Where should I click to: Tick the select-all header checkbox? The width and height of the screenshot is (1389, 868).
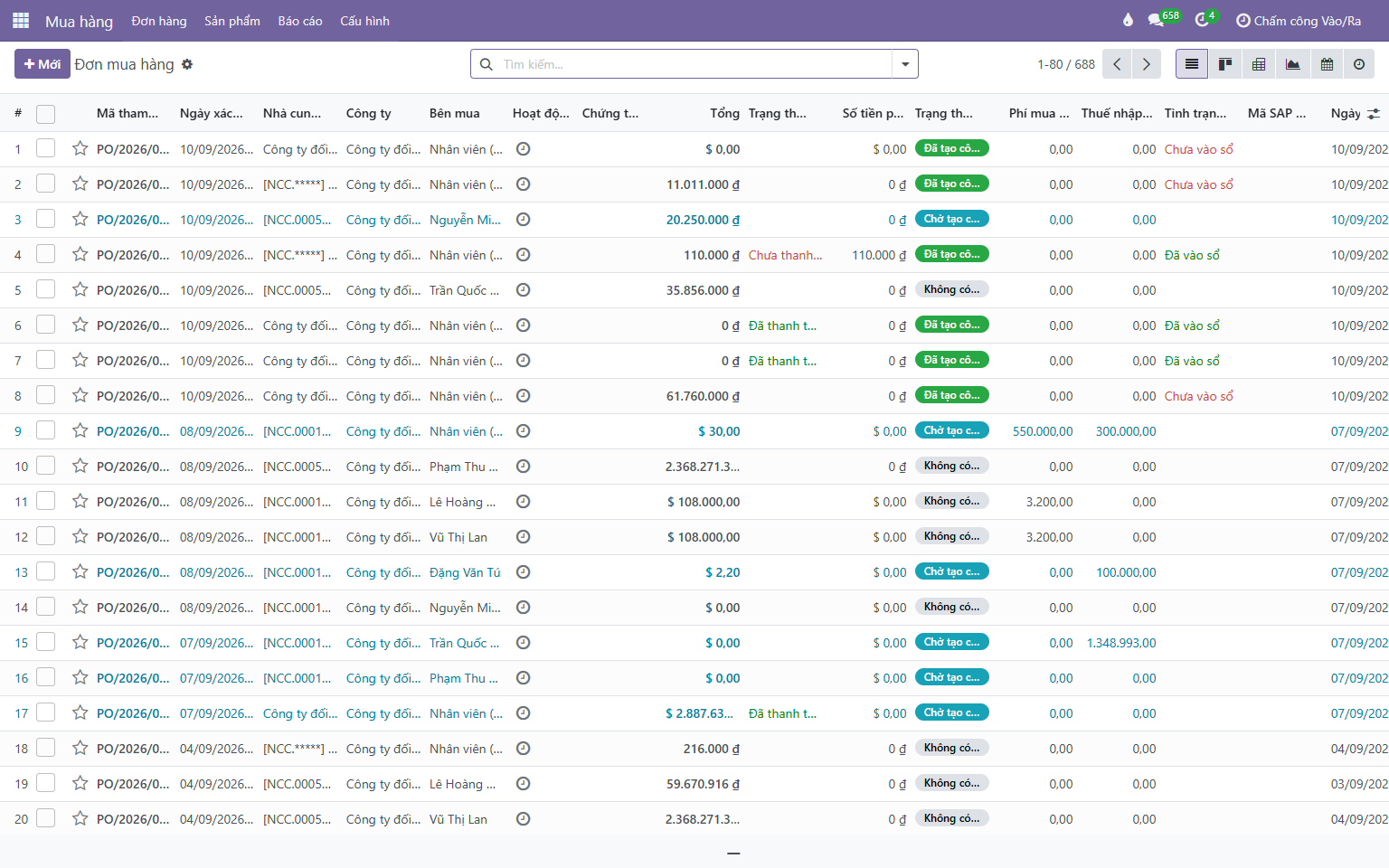[x=46, y=114]
